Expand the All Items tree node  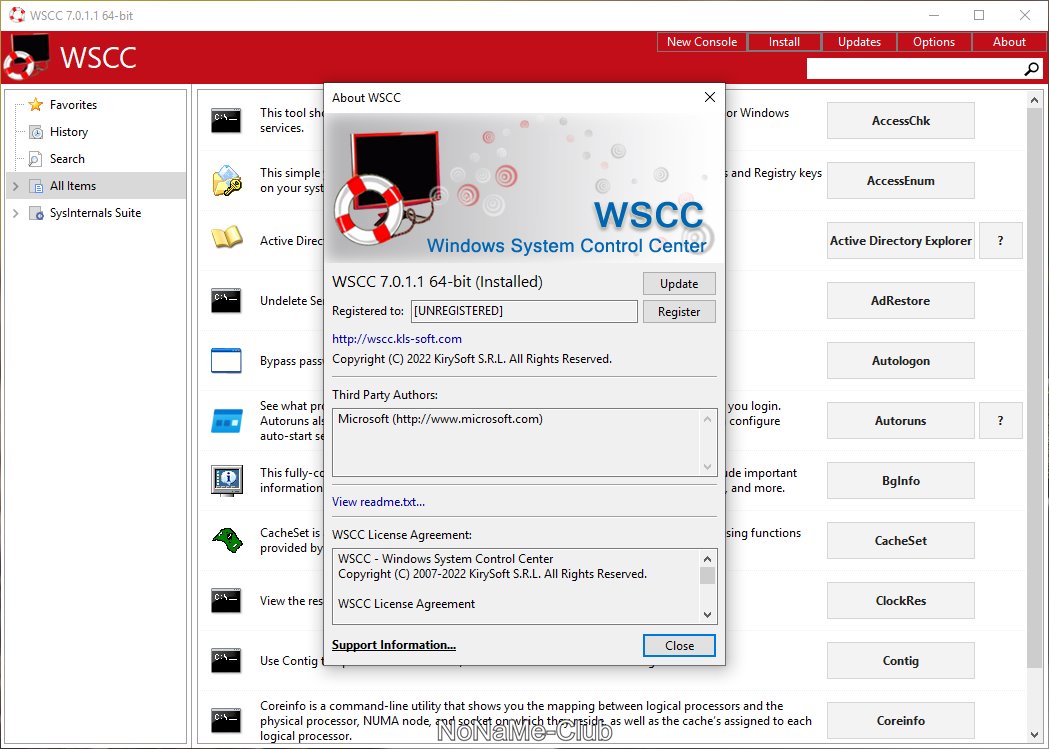pyautogui.click(x=16, y=186)
